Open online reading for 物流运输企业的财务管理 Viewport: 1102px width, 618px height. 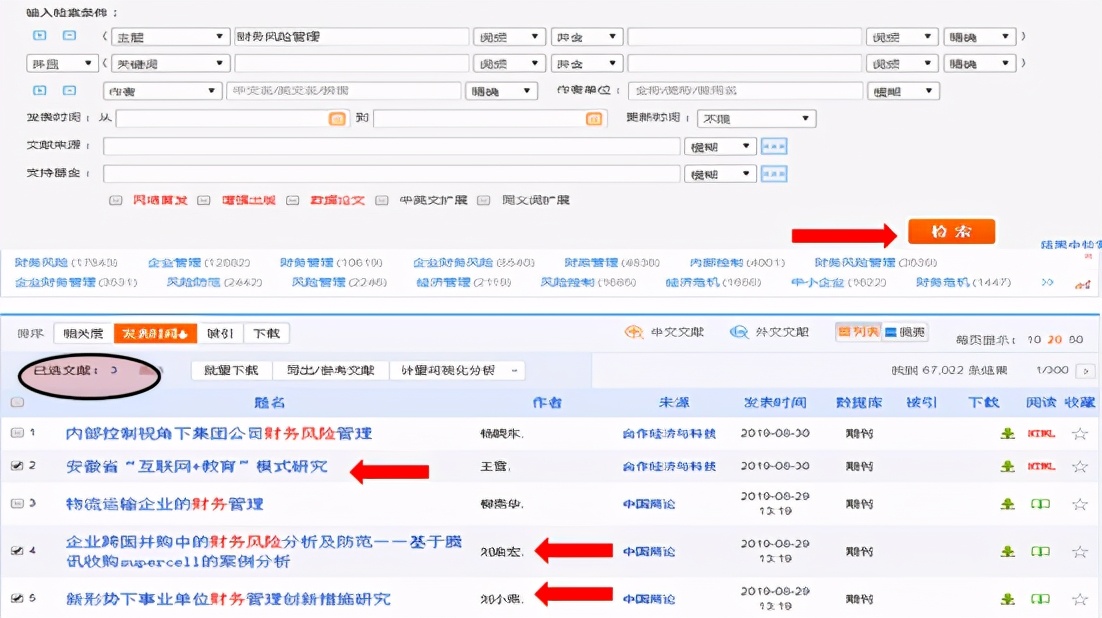pyautogui.click(x=1041, y=503)
